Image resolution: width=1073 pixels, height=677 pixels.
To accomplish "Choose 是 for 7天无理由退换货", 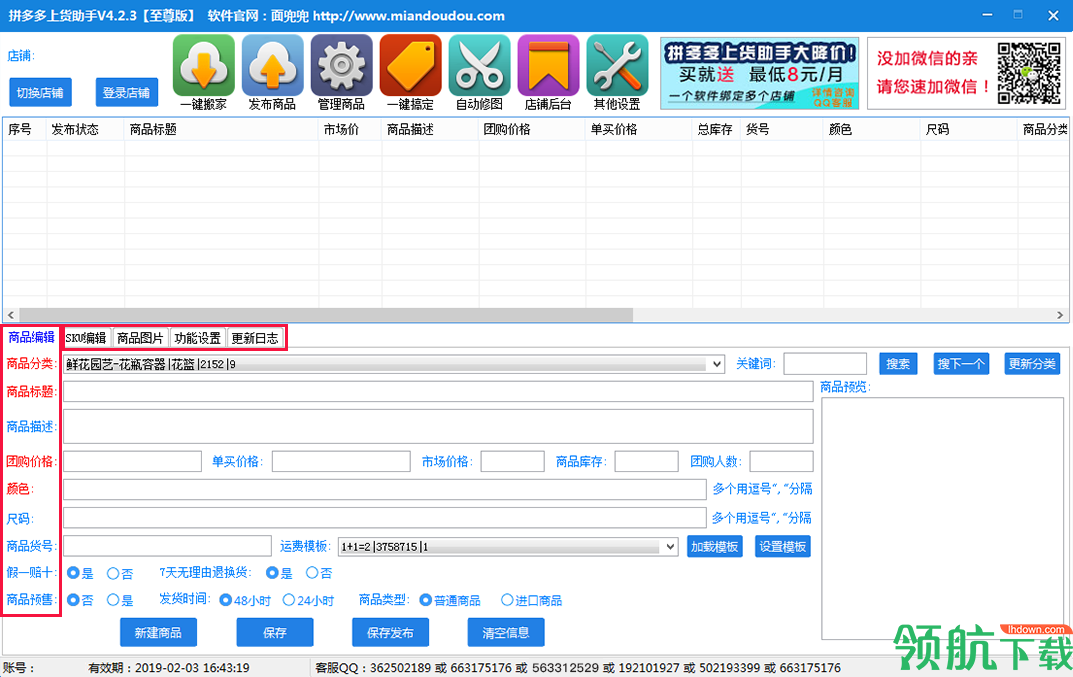I will click(272, 572).
